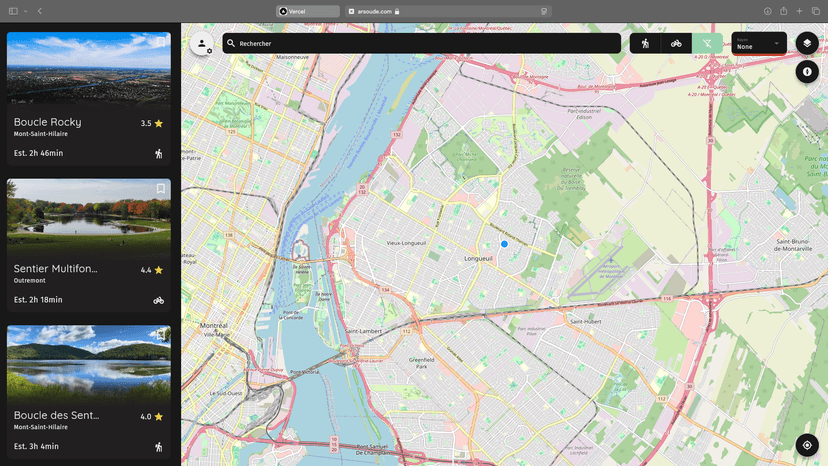Bookmark the Boucle des Sent… trail
Image resolution: width=828 pixels, height=466 pixels.
161,335
